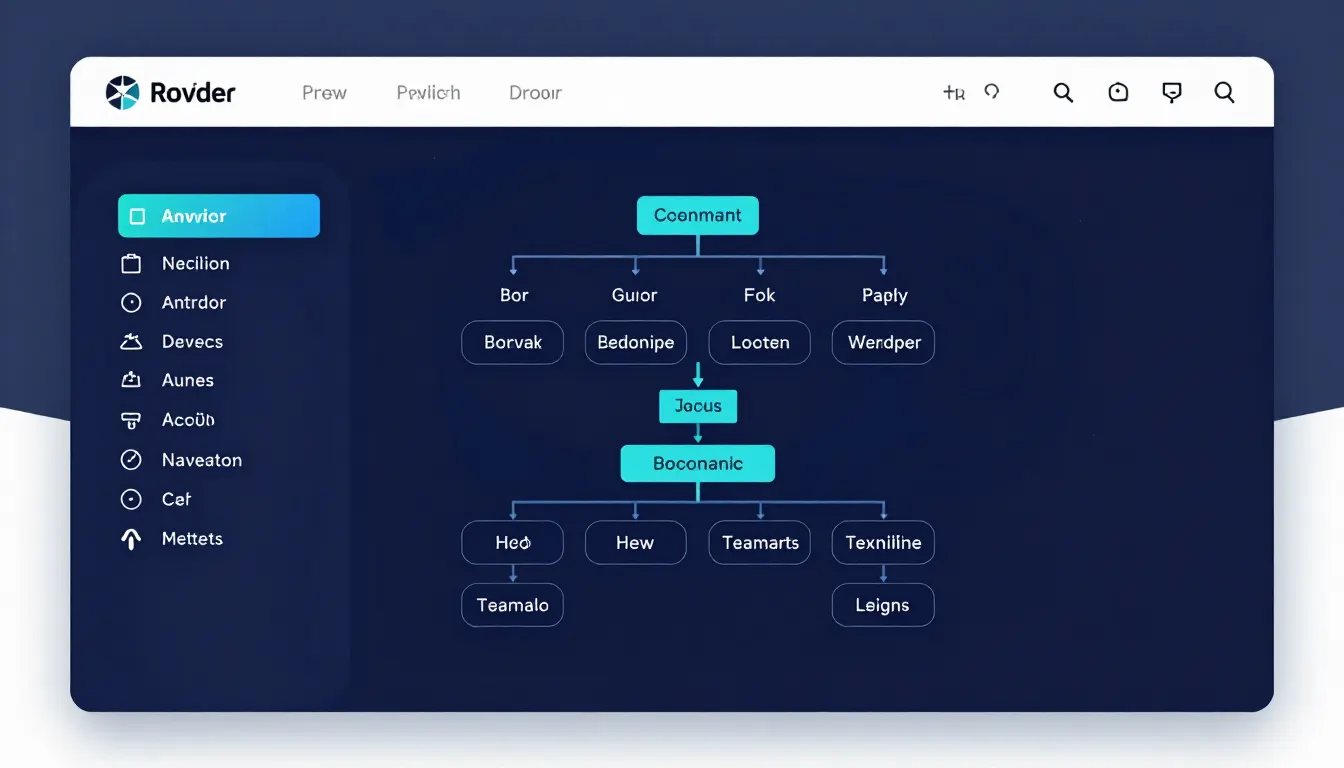Click the Rovder logo icon
The height and width of the screenshot is (768, 1344).
click(x=122, y=93)
